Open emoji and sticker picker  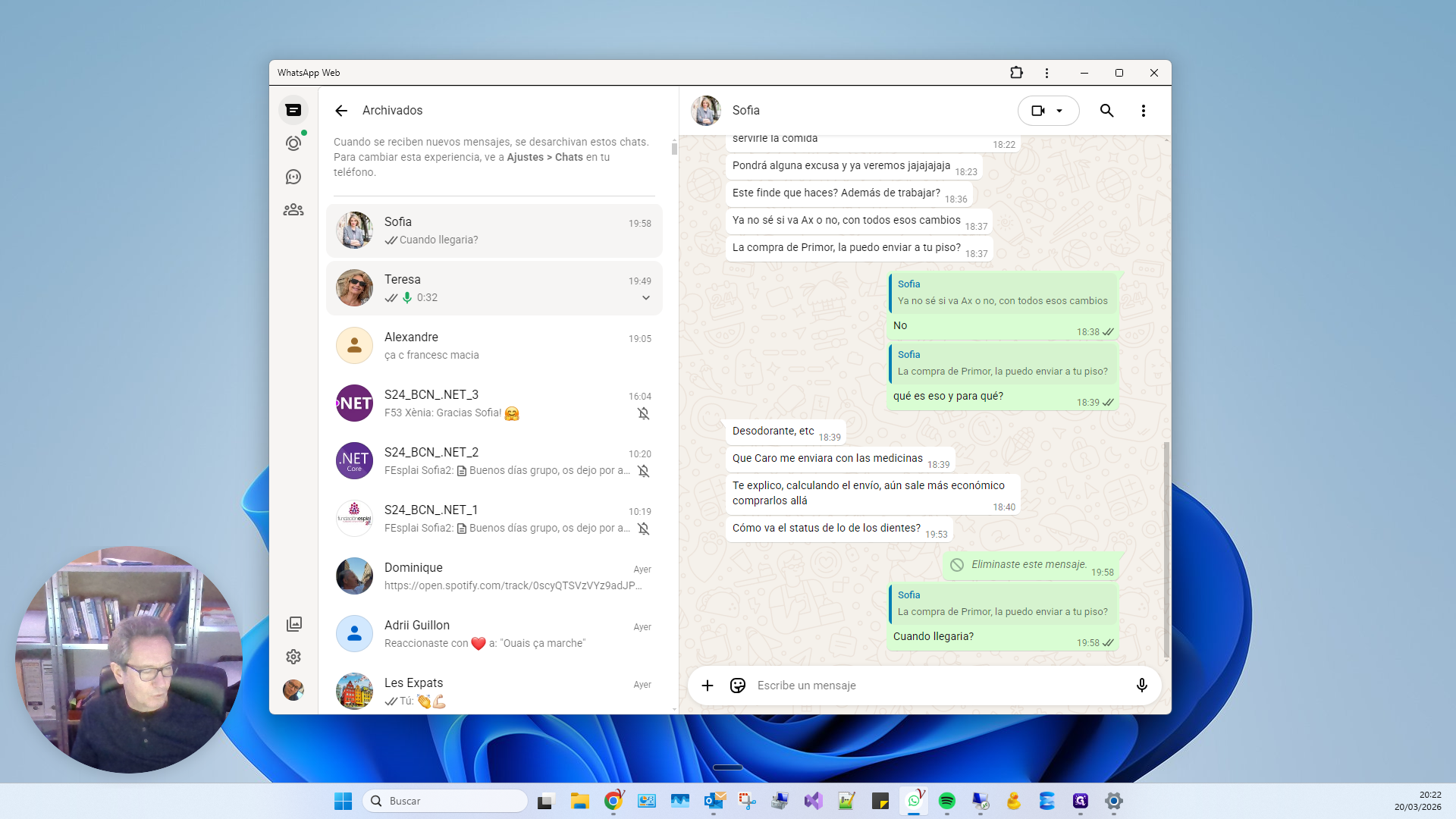point(737,686)
